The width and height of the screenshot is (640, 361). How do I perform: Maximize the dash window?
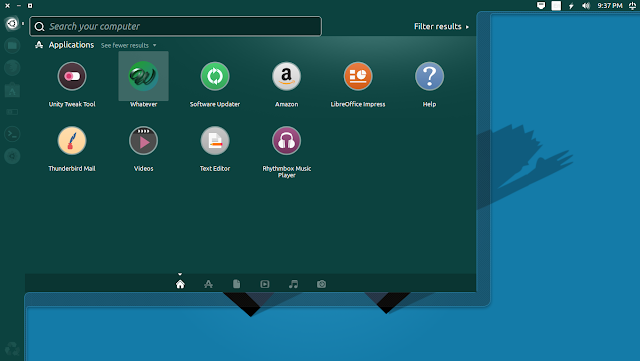(30, 6)
